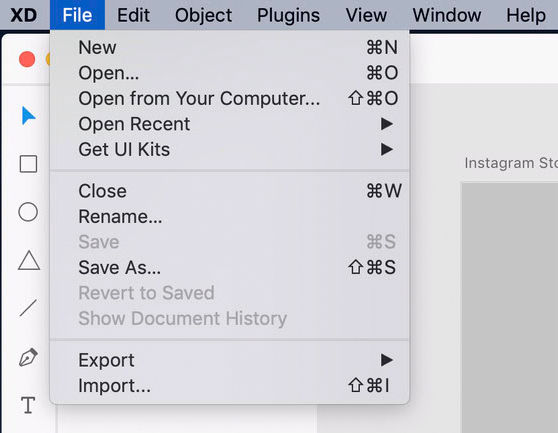Click the red close window button
This screenshot has height=433, width=558.
pos(27,59)
